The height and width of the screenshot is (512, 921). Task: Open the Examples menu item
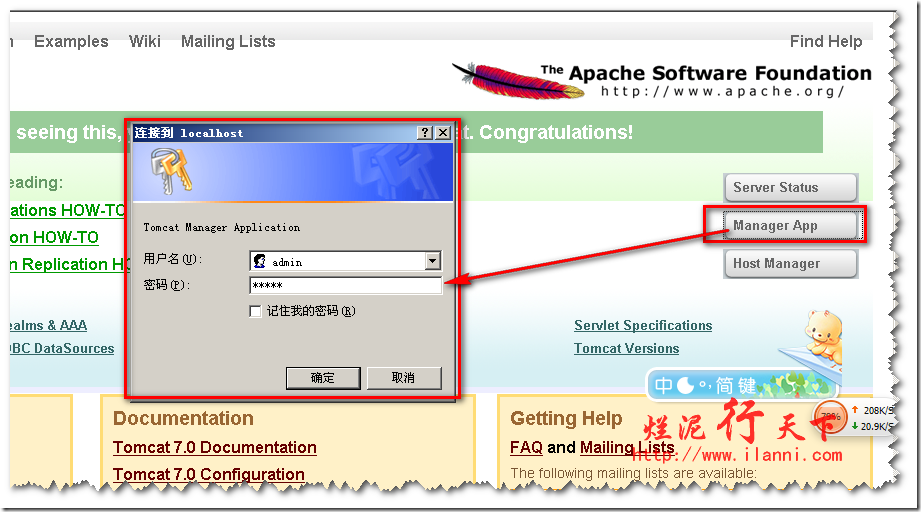pos(71,41)
